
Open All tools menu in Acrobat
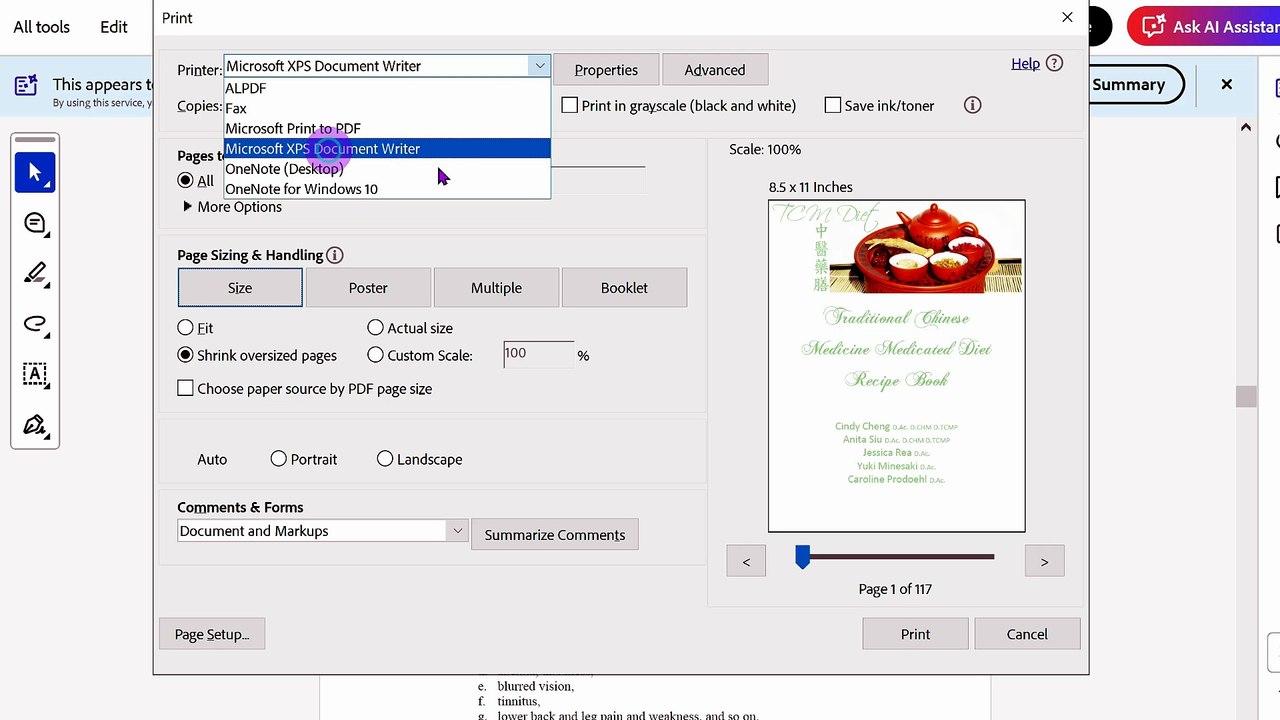[x=42, y=27]
